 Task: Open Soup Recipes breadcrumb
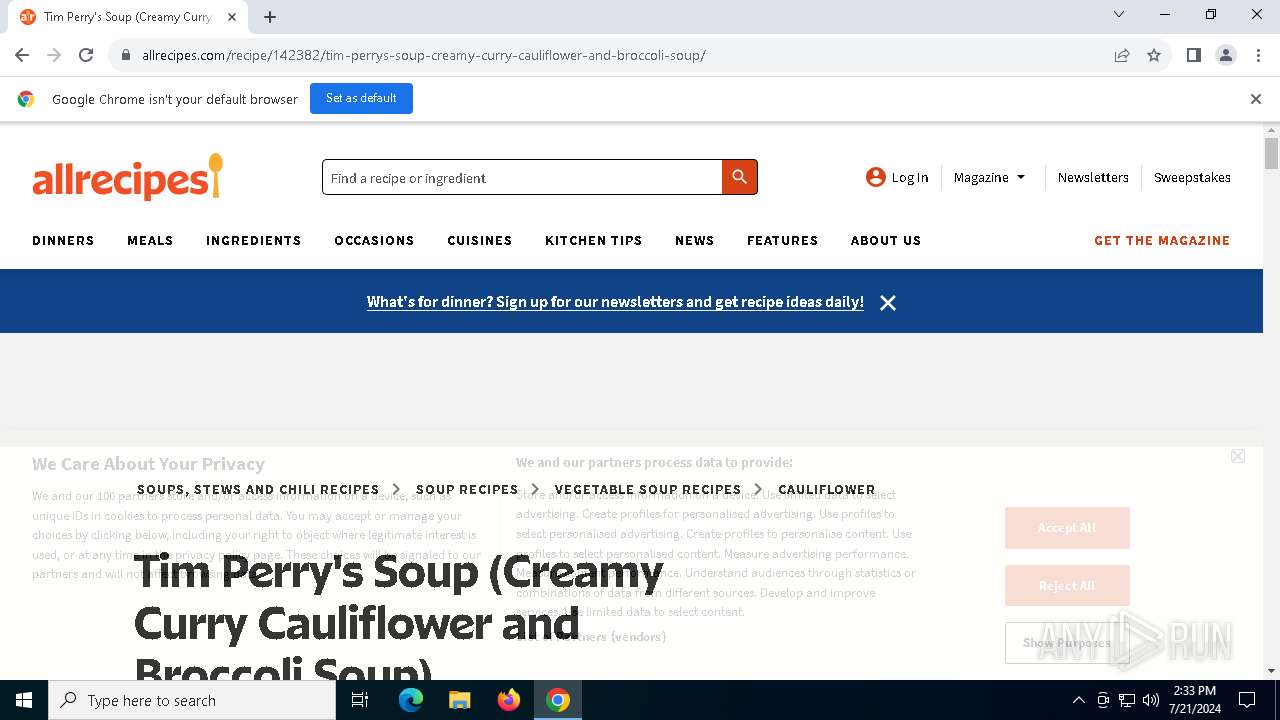pos(467,489)
